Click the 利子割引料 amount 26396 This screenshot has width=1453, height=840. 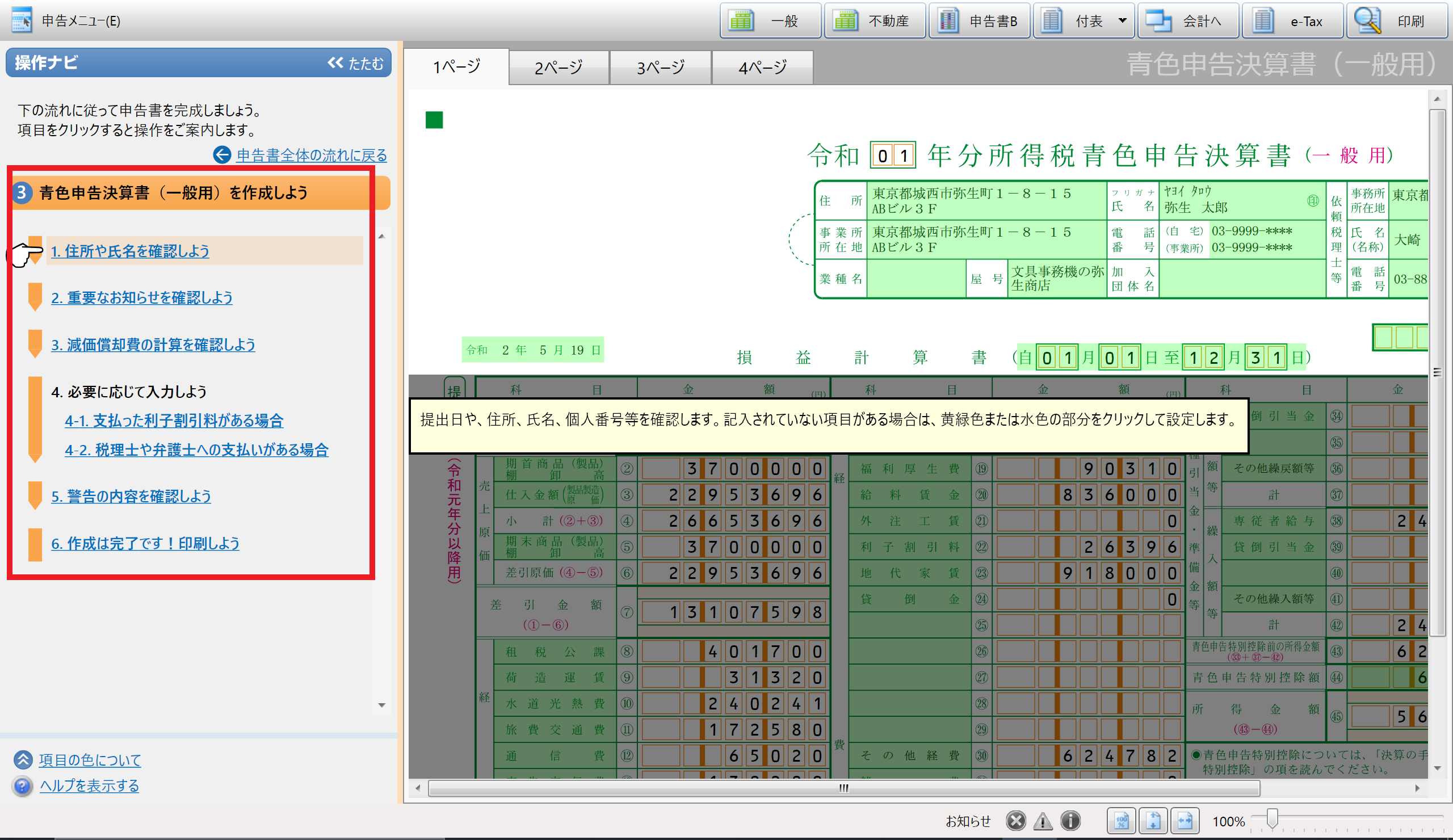[x=1089, y=547]
